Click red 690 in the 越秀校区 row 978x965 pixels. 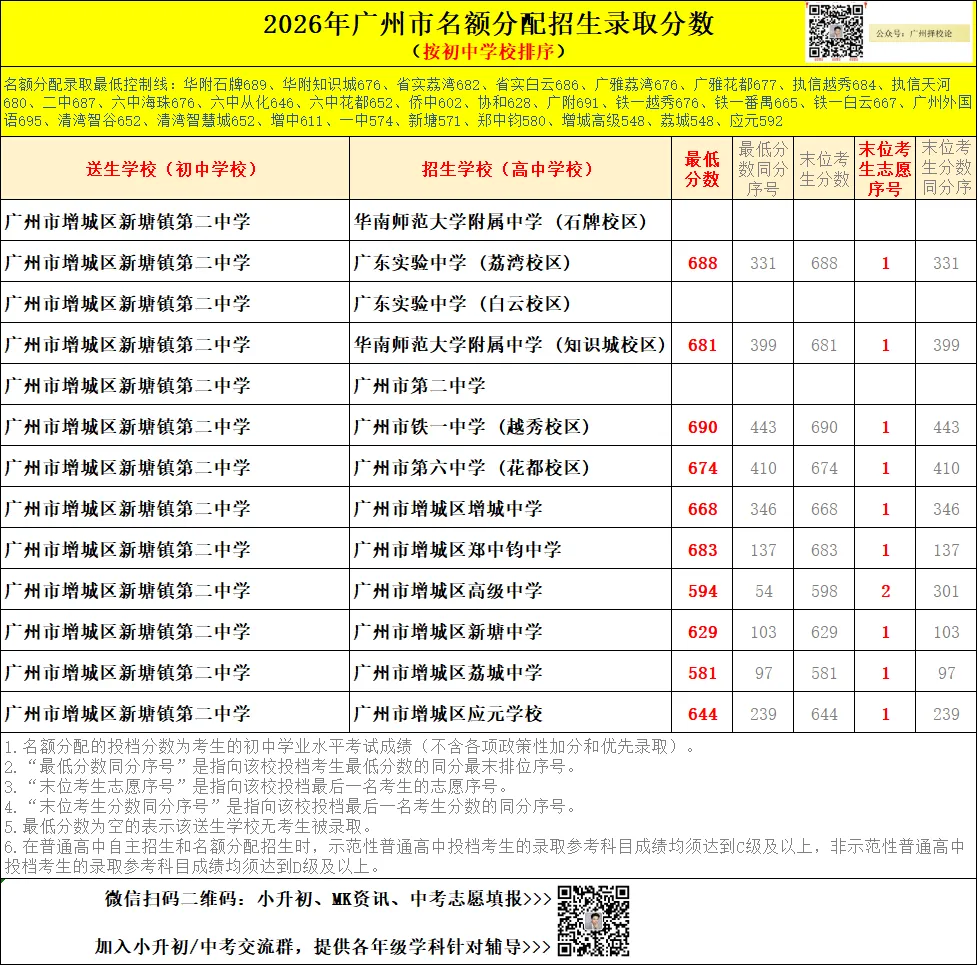(x=702, y=427)
